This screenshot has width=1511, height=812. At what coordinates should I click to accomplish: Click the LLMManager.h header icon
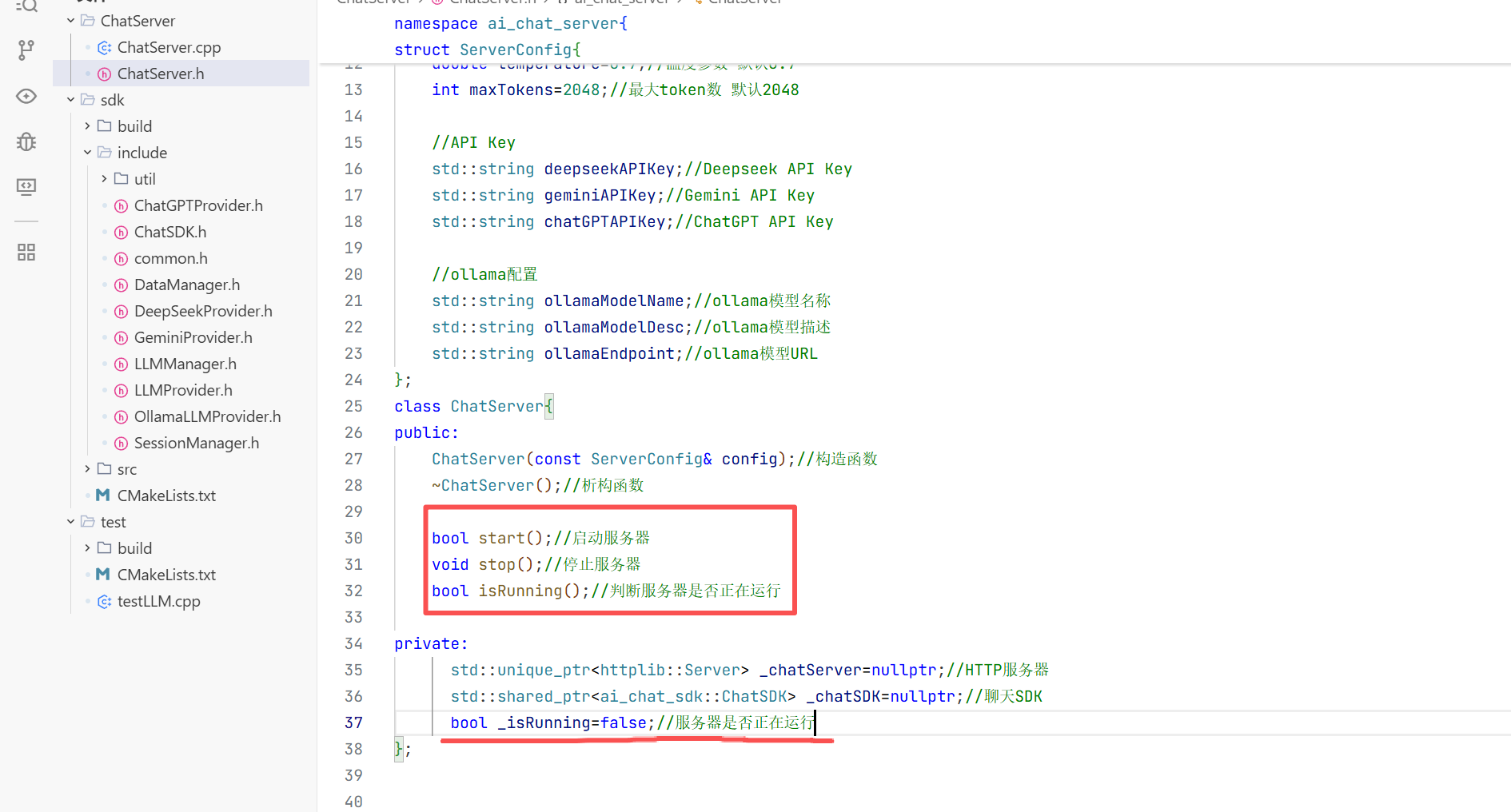pos(121,364)
